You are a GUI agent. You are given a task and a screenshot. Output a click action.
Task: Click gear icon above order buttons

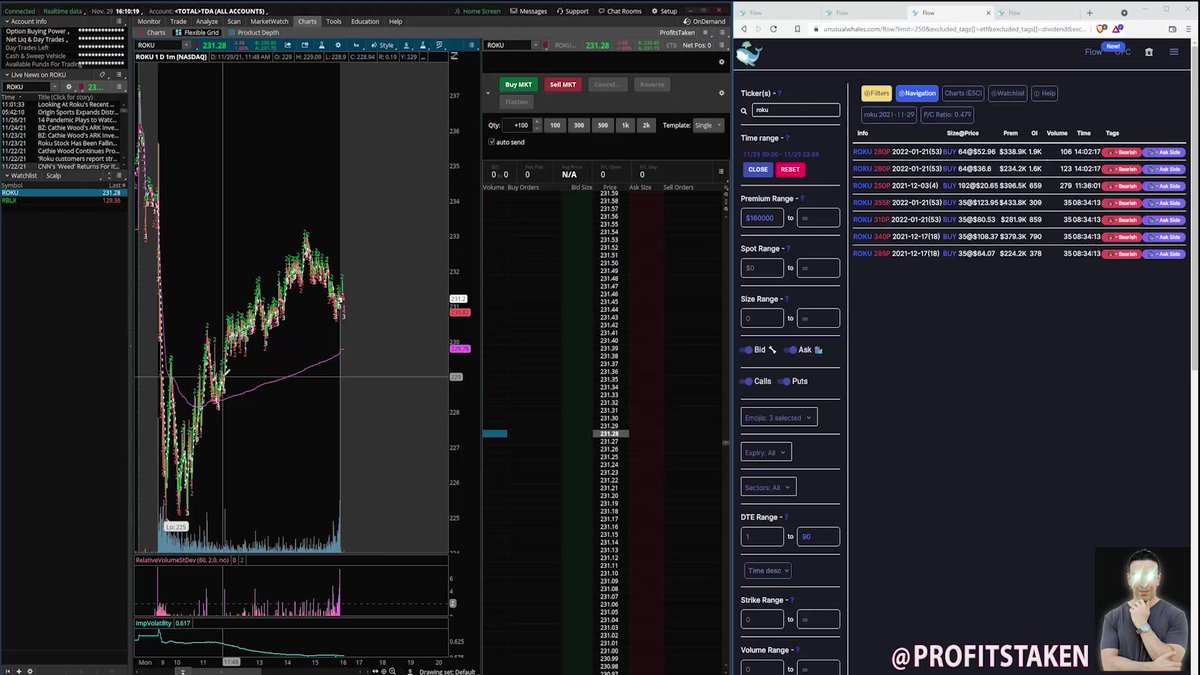[721, 62]
